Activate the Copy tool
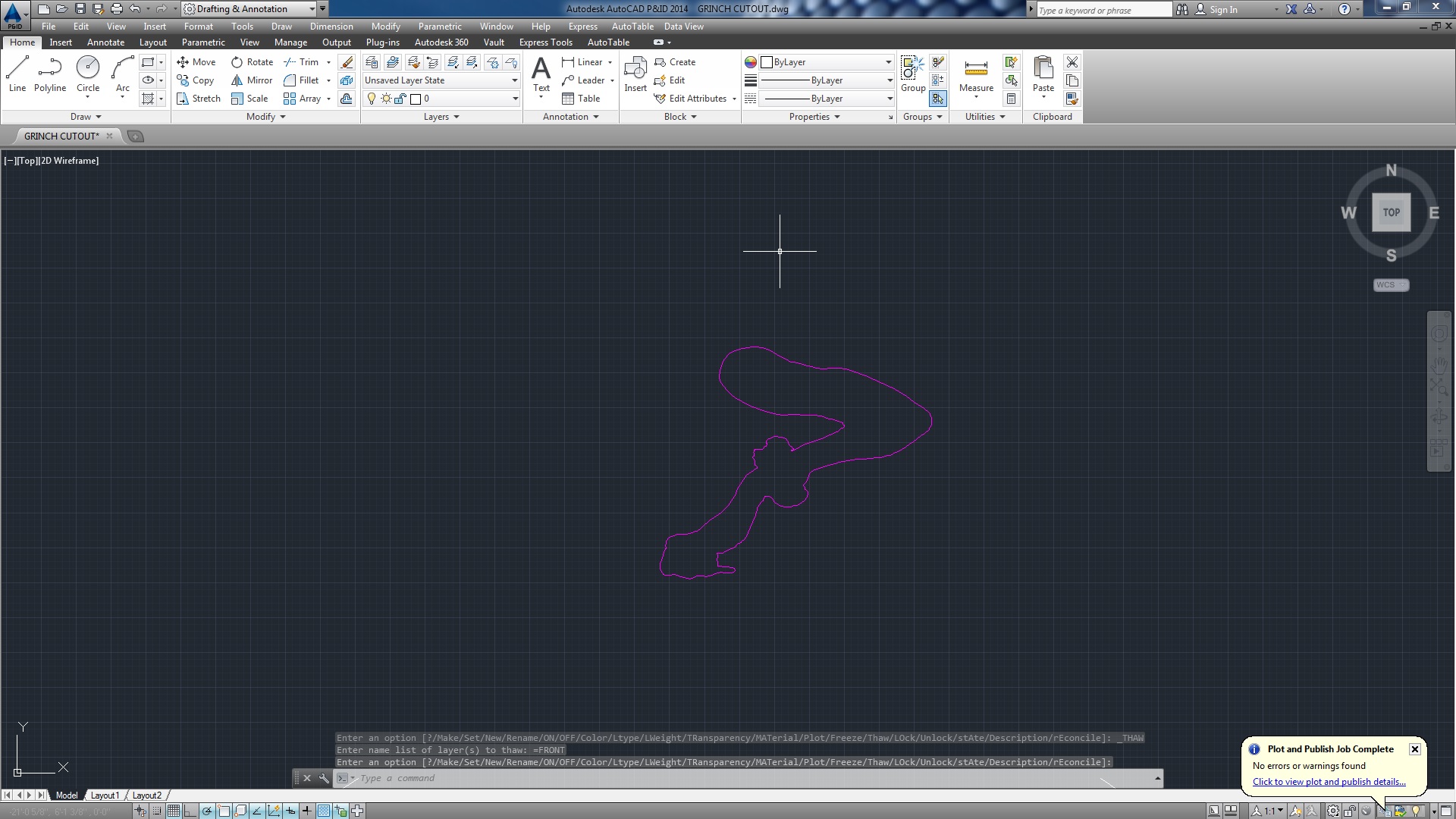Screen dimensions: 1456x819 click(196, 80)
